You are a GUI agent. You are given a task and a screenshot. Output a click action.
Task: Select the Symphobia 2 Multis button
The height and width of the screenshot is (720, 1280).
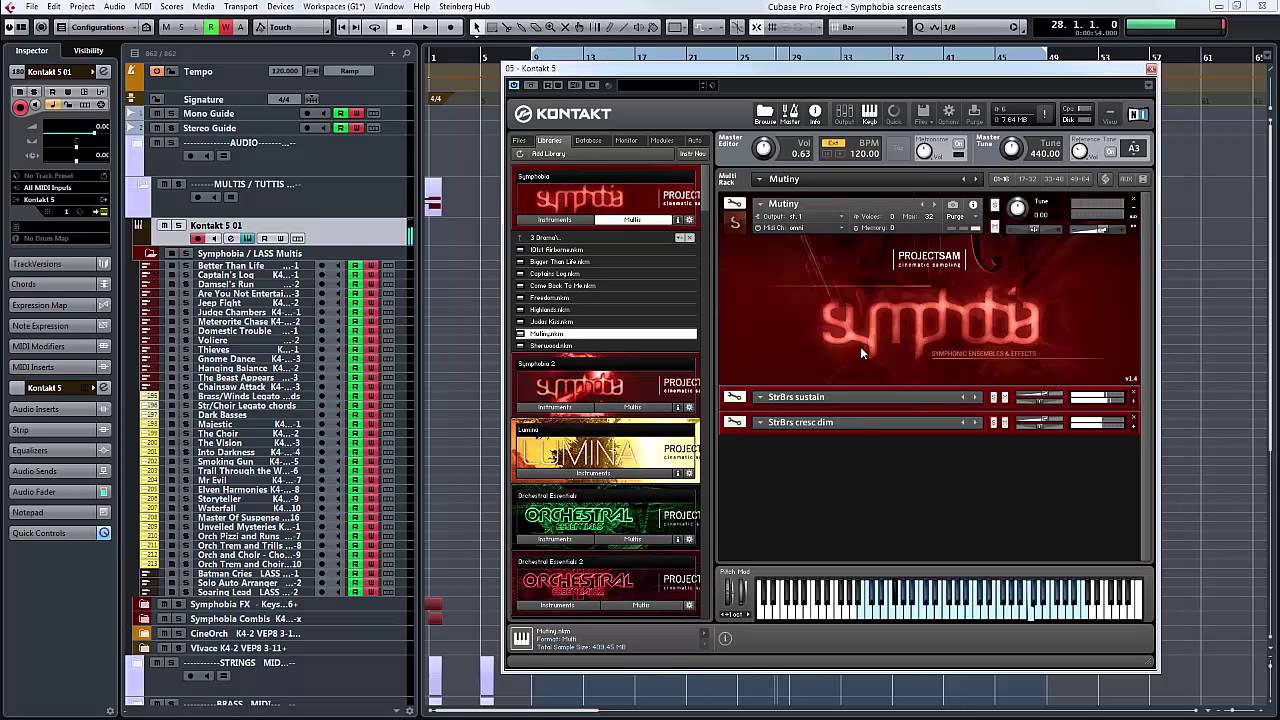[633, 407]
